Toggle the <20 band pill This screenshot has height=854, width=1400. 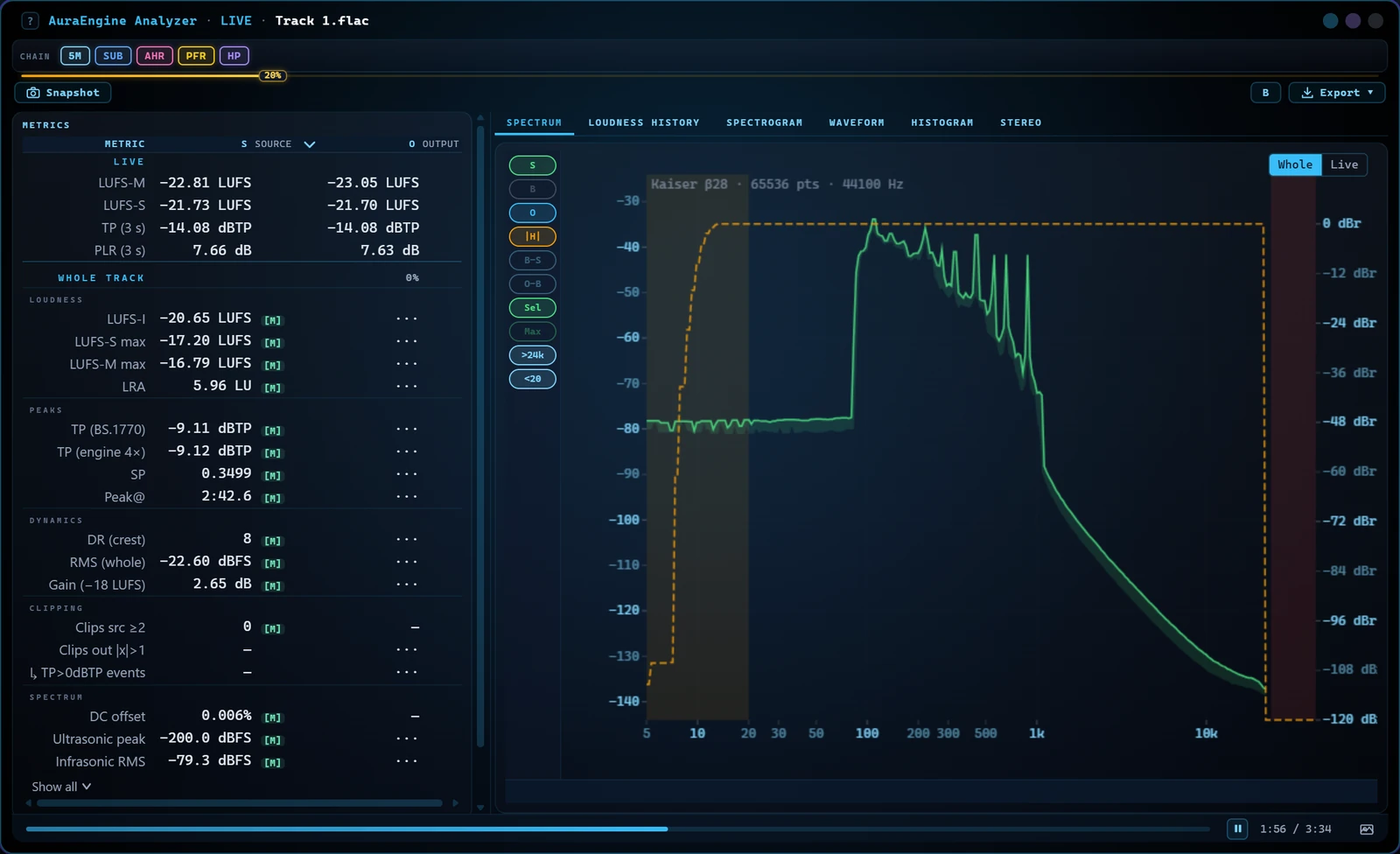pyautogui.click(x=532, y=379)
